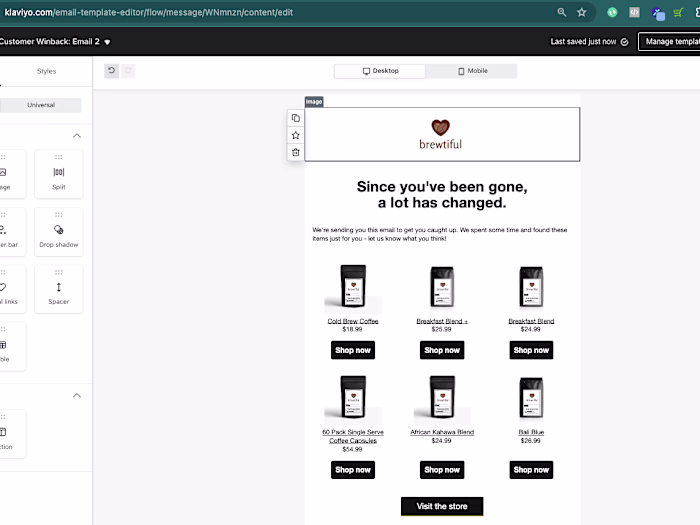Image resolution: width=700 pixels, height=525 pixels.
Task: Open the 60 Pack Single Serve link
Action: coord(353,436)
